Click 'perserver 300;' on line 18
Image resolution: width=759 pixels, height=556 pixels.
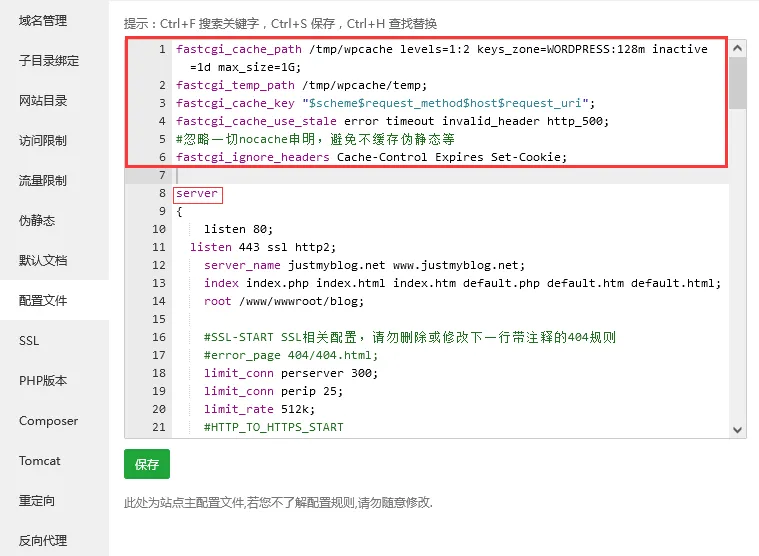pyautogui.click(x=330, y=374)
